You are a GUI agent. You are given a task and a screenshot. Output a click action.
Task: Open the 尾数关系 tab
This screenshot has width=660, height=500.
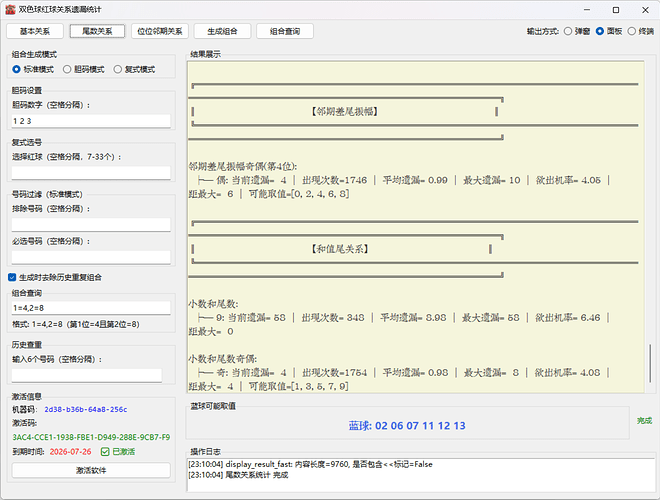click(x=97, y=31)
